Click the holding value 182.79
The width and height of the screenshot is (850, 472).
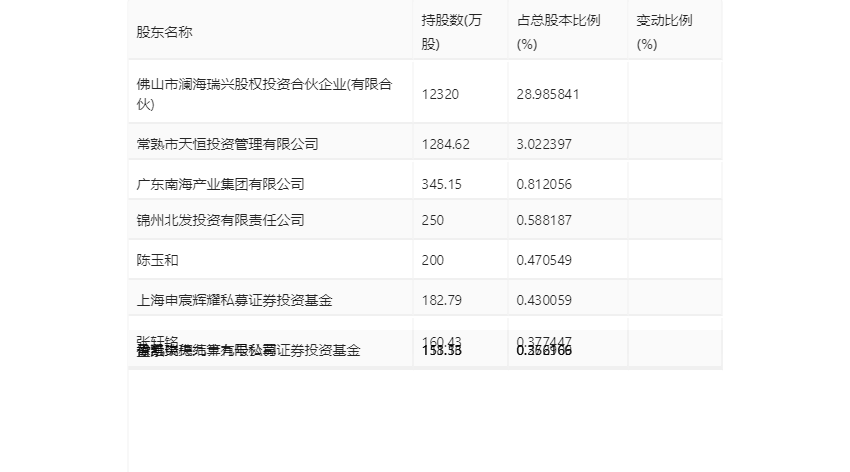coord(442,300)
